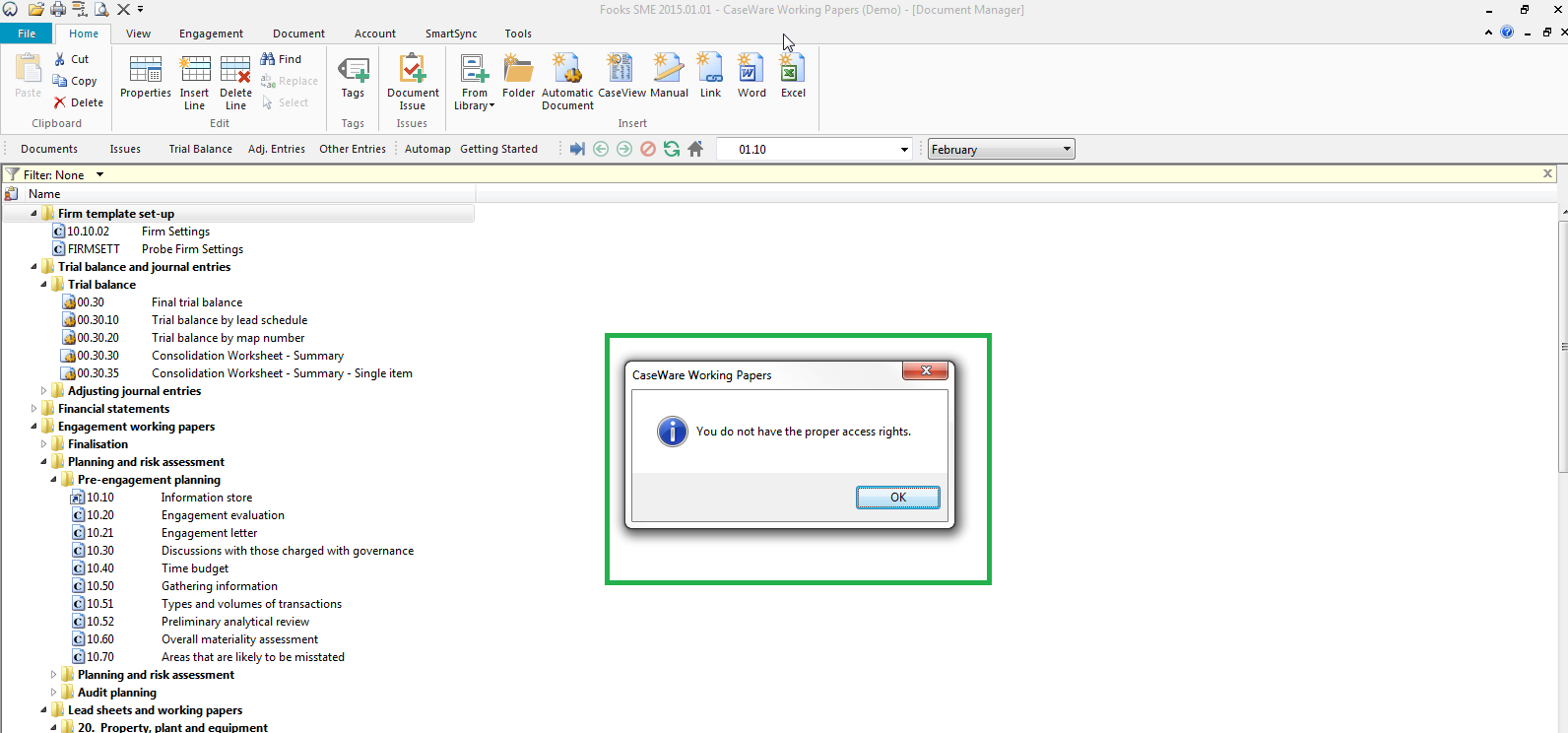The image size is (1568, 733).
Task: Switch to the View ribbon tab
Action: [x=139, y=33]
